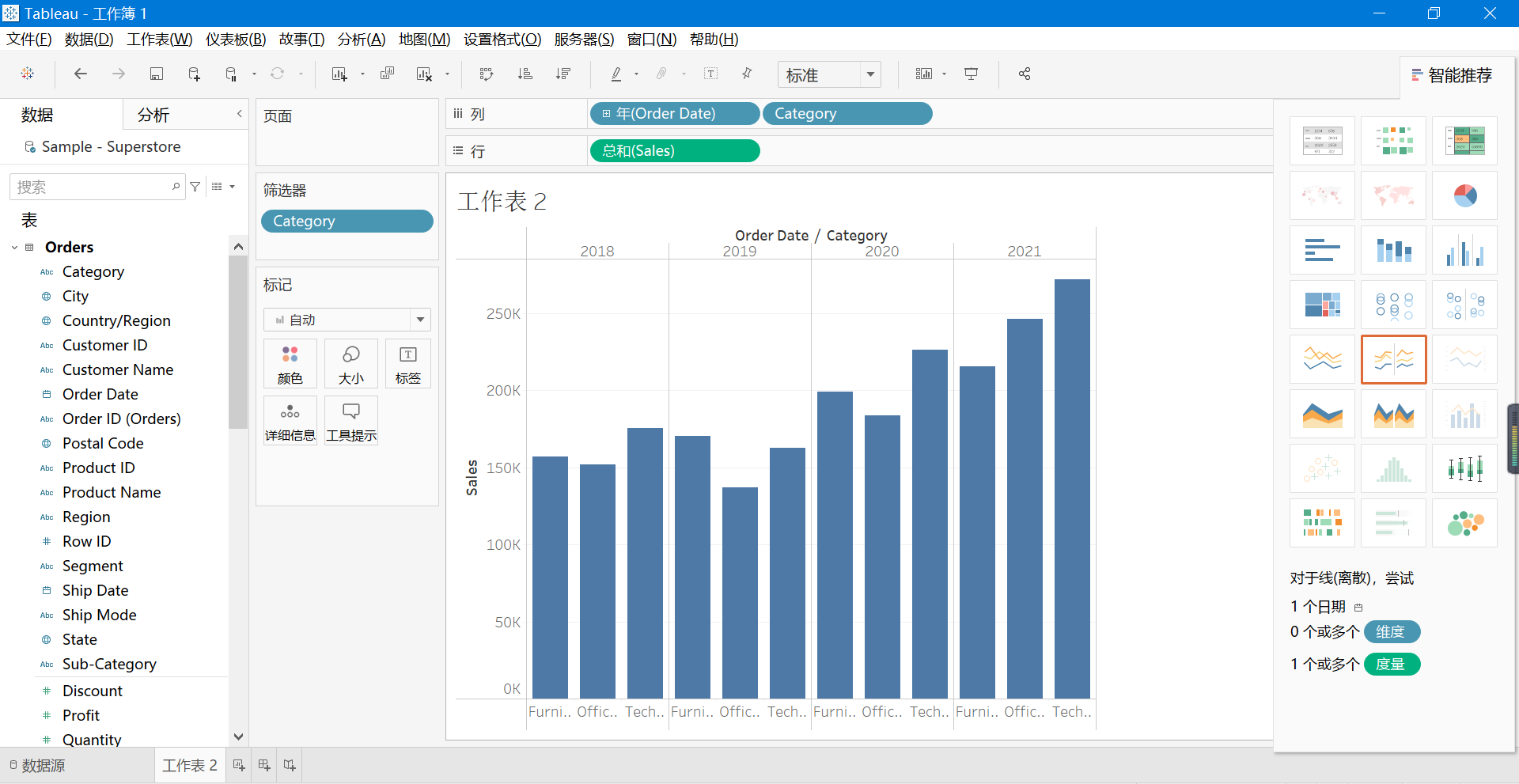This screenshot has width=1519, height=784.
Task: Click the presentation mode icon
Action: (971, 74)
